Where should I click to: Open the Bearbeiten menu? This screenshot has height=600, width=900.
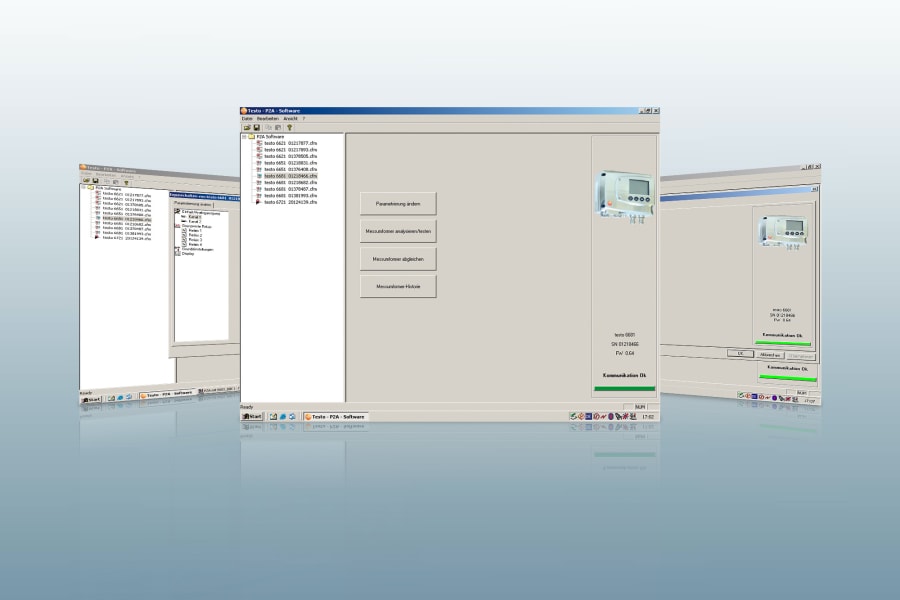tap(267, 119)
